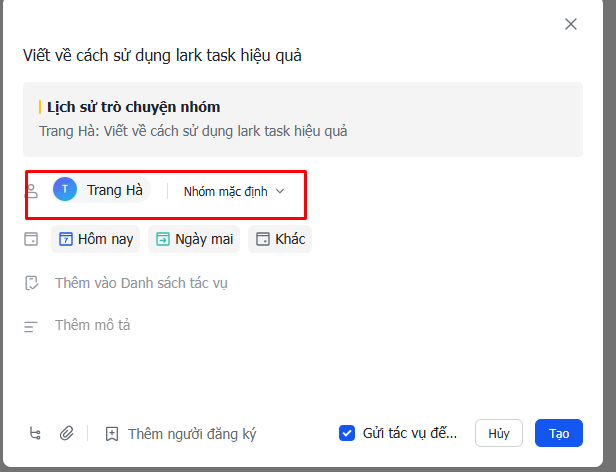Click the description lines icon
Screen dimensions: 616x472
[31, 327]
